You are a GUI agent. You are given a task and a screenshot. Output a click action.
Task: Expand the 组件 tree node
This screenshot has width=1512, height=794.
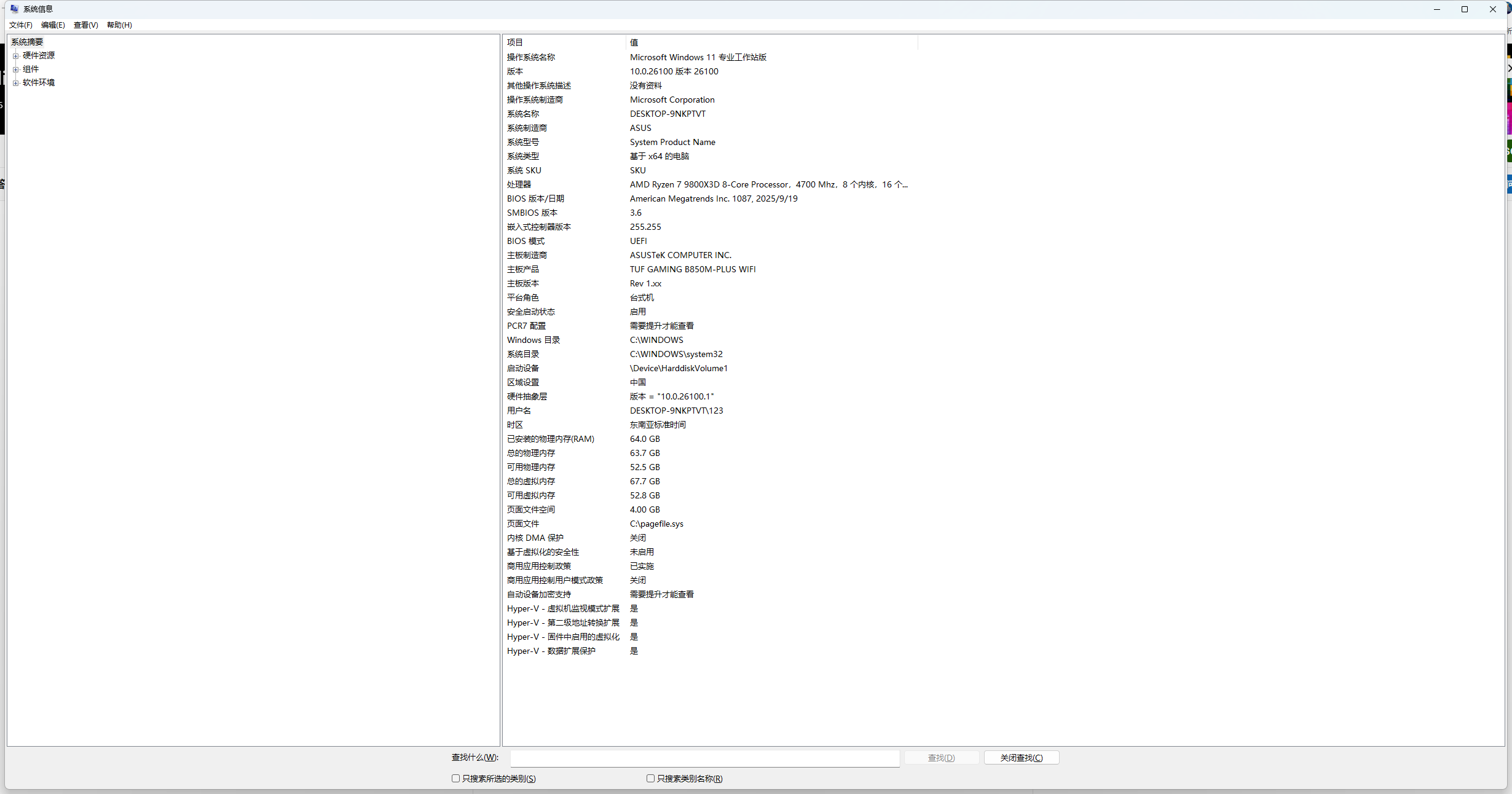[x=15, y=69]
